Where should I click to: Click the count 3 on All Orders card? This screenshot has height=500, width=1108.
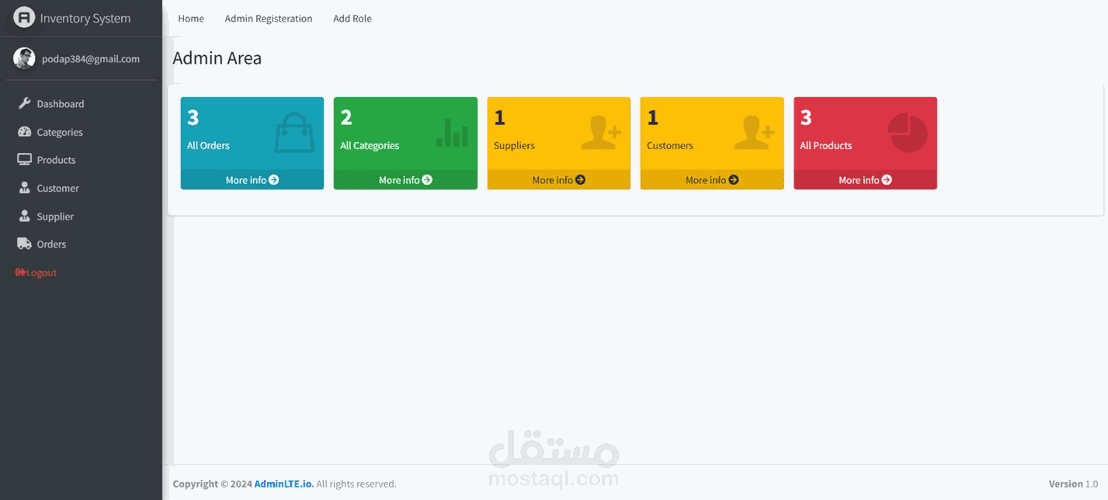point(193,117)
